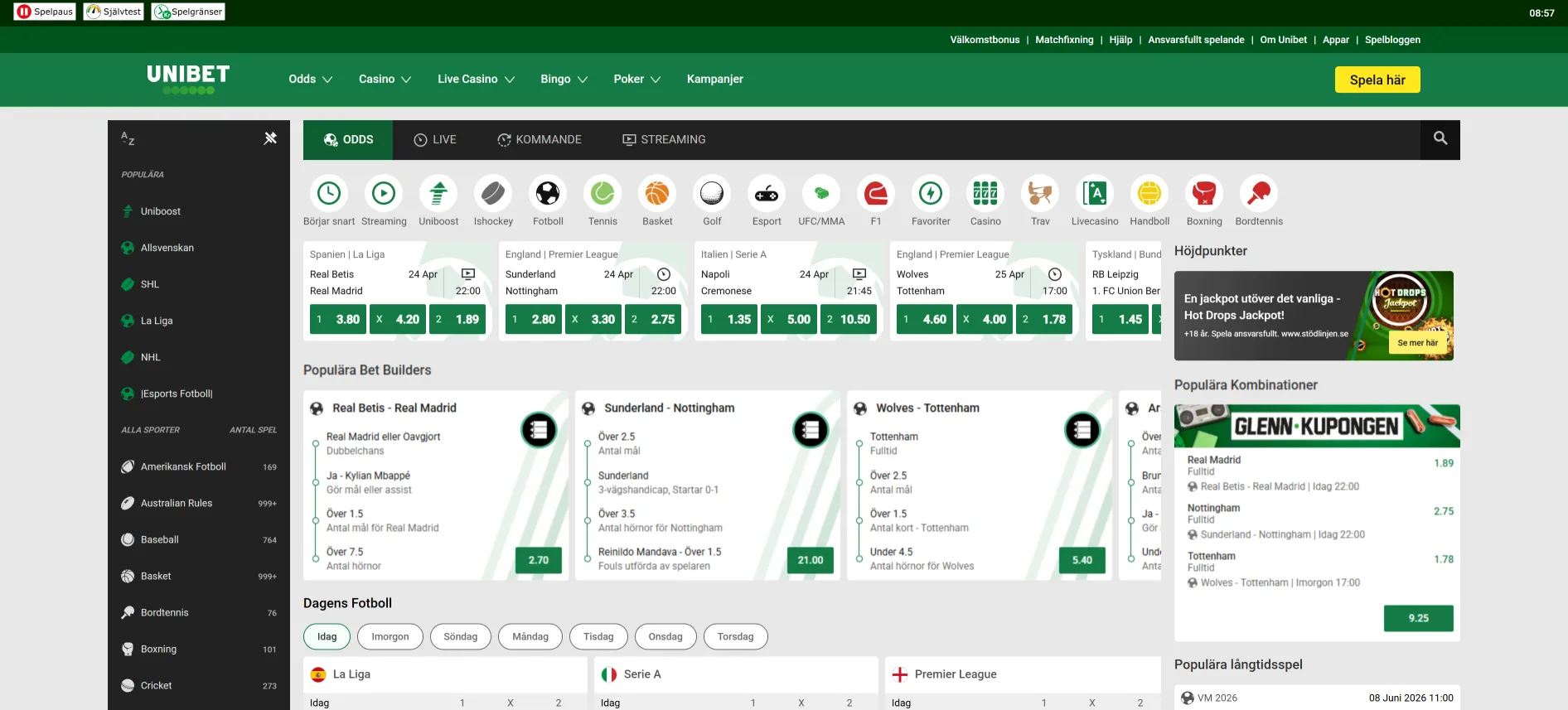This screenshot has height=710, width=1568.
Task: Open the search magnifier icon
Action: pos(1440,139)
